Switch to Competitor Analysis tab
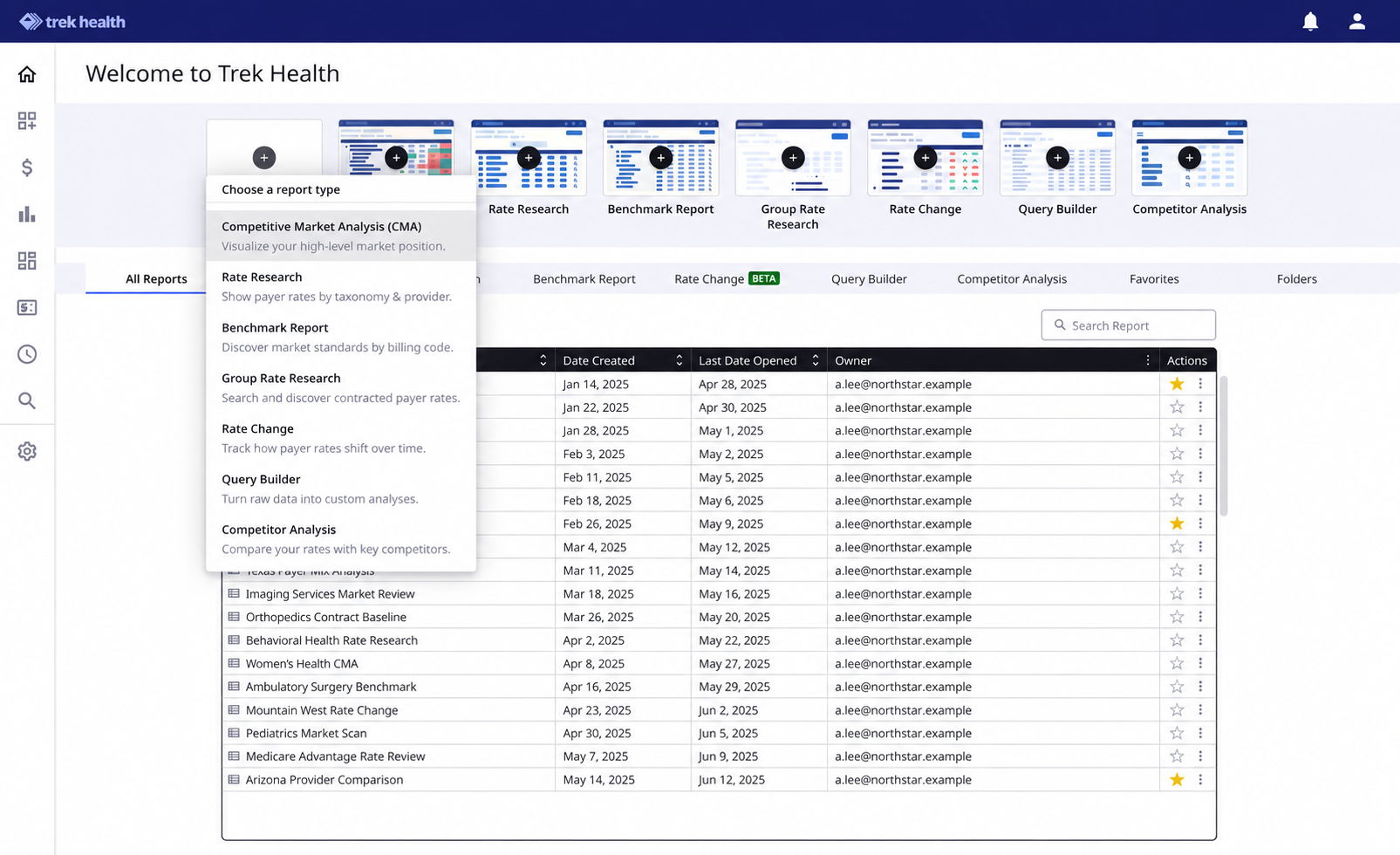Viewport: 1400px width, 855px height. (1012, 279)
